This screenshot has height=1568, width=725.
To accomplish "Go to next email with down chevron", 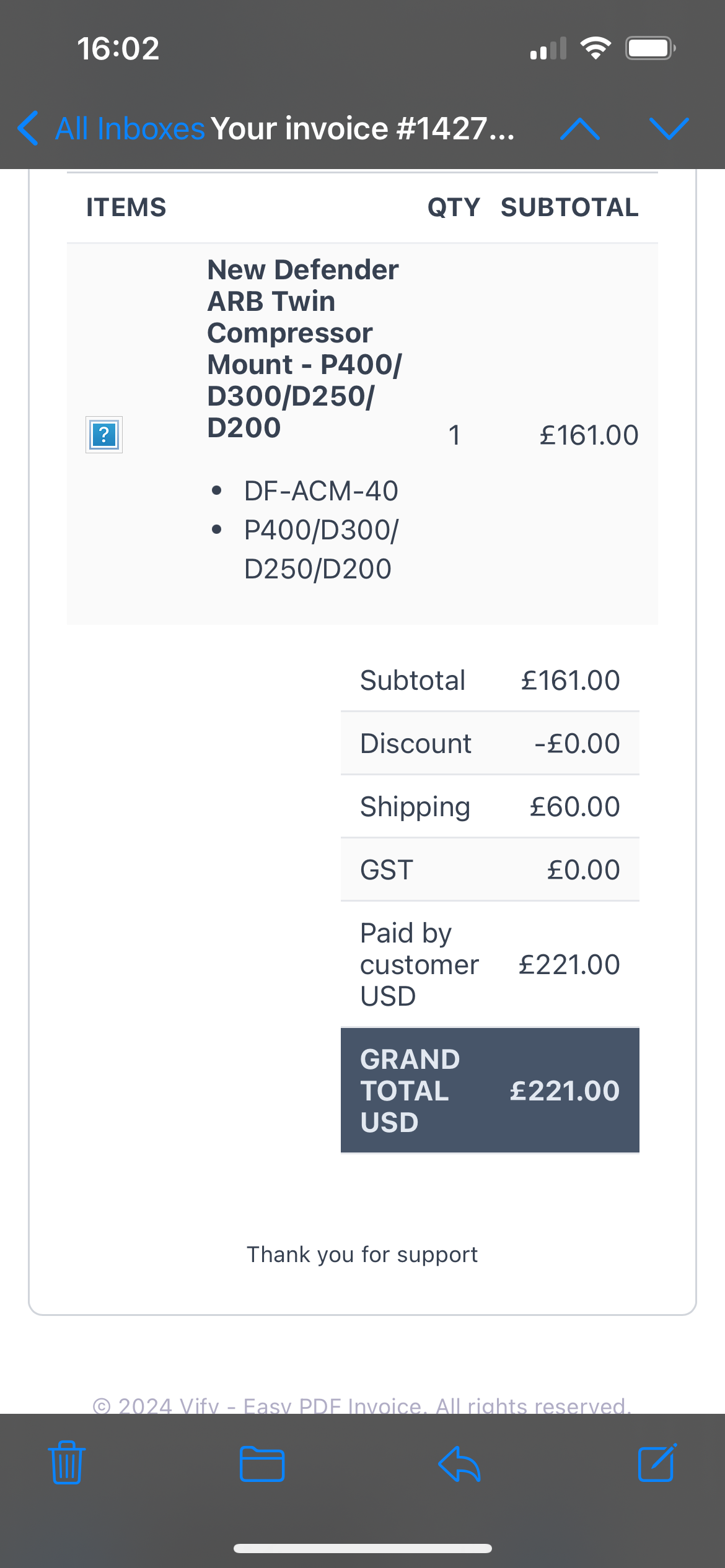I will coord(669,129).
